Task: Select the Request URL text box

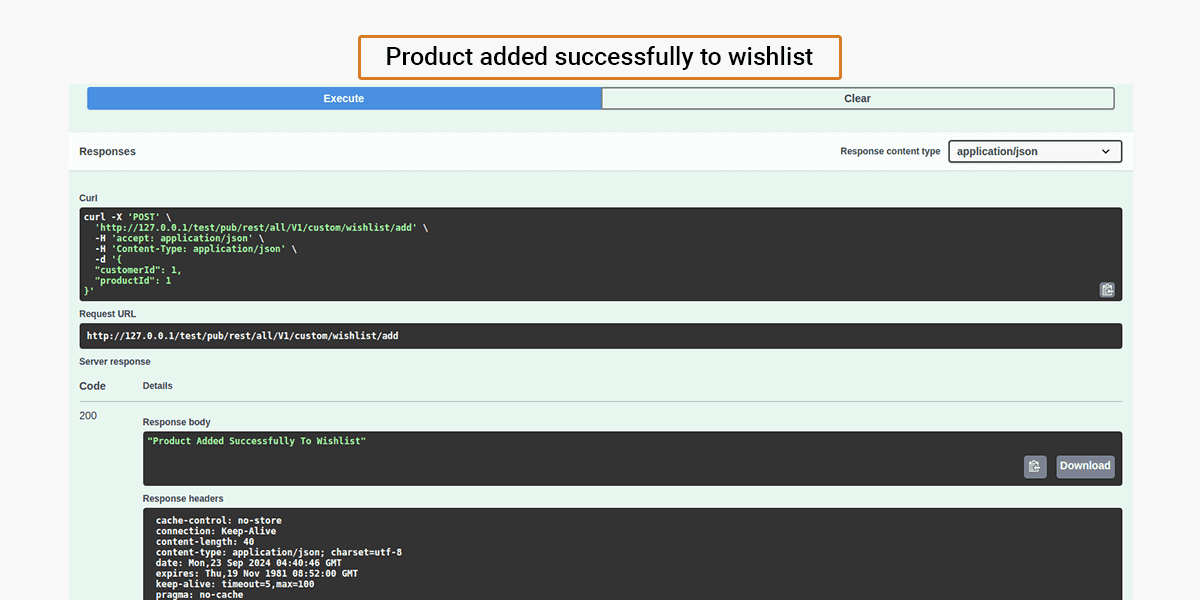Action: coord(601,336)
